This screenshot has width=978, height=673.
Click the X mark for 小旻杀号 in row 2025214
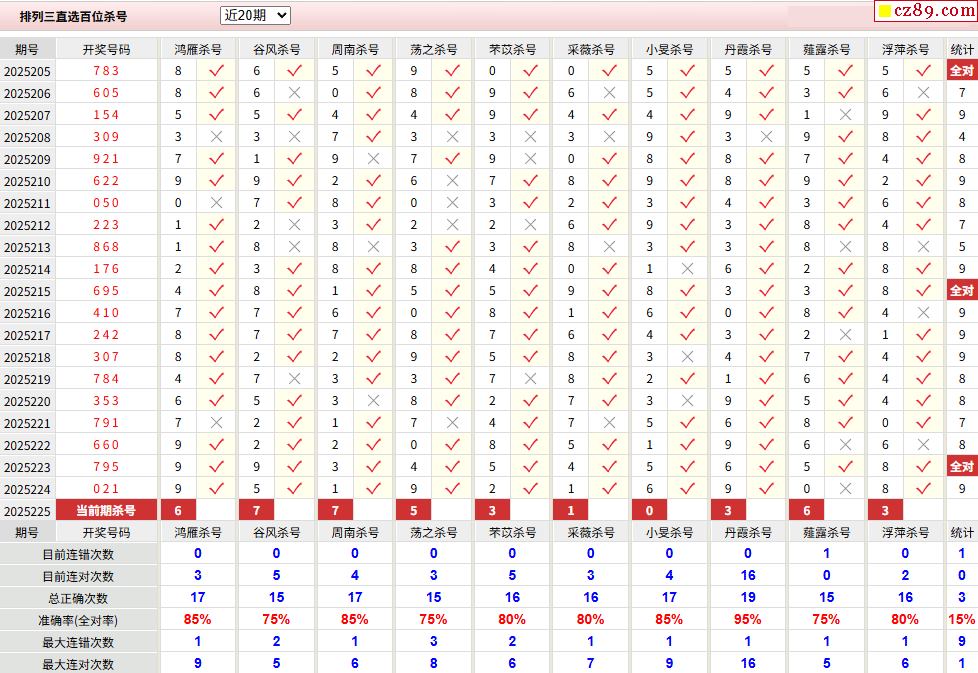tap(687, 269)
